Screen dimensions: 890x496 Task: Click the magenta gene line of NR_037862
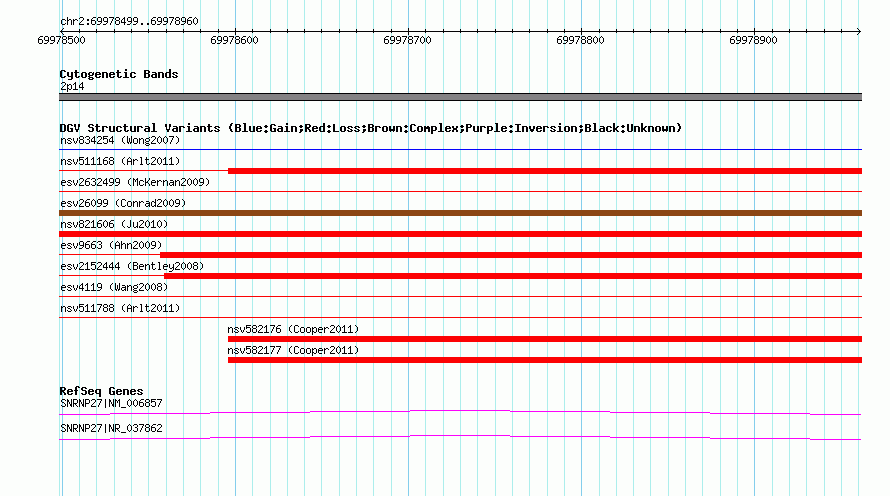[x=460, y=438]
